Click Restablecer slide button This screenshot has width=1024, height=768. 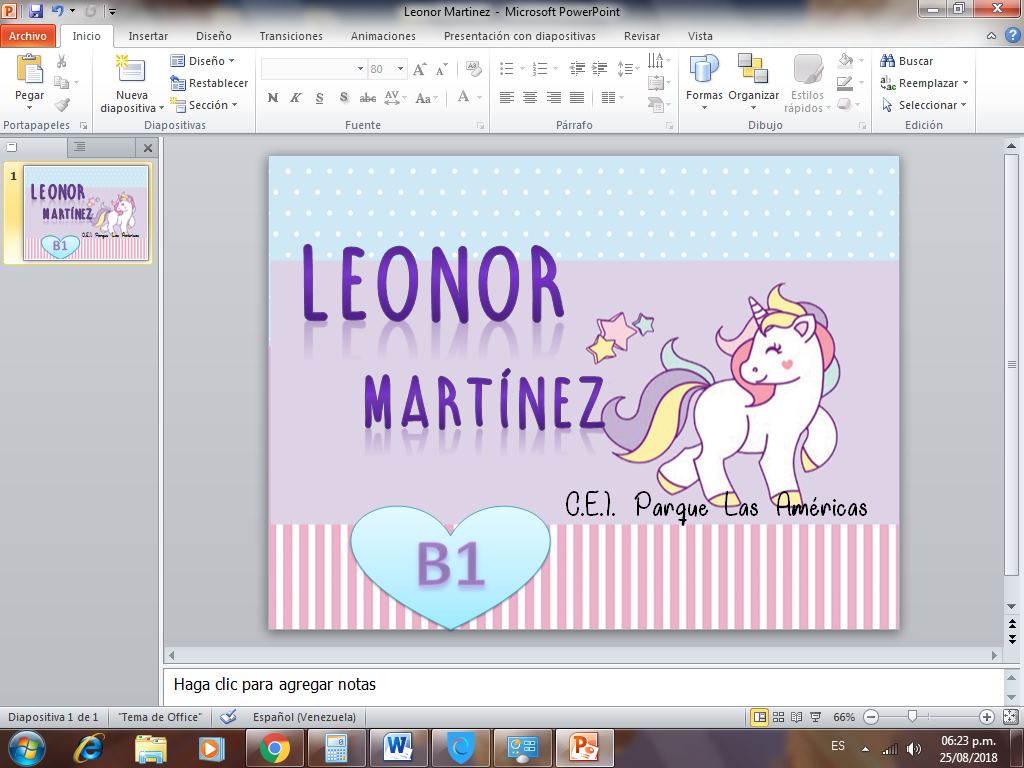click(209, 83)
